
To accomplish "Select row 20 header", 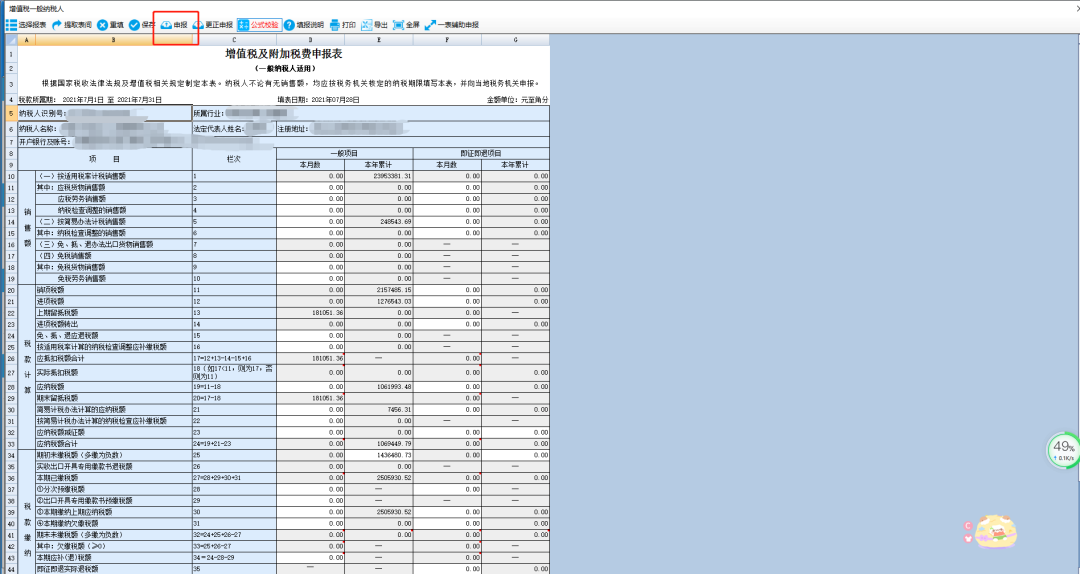I will (x=11, y=290).
